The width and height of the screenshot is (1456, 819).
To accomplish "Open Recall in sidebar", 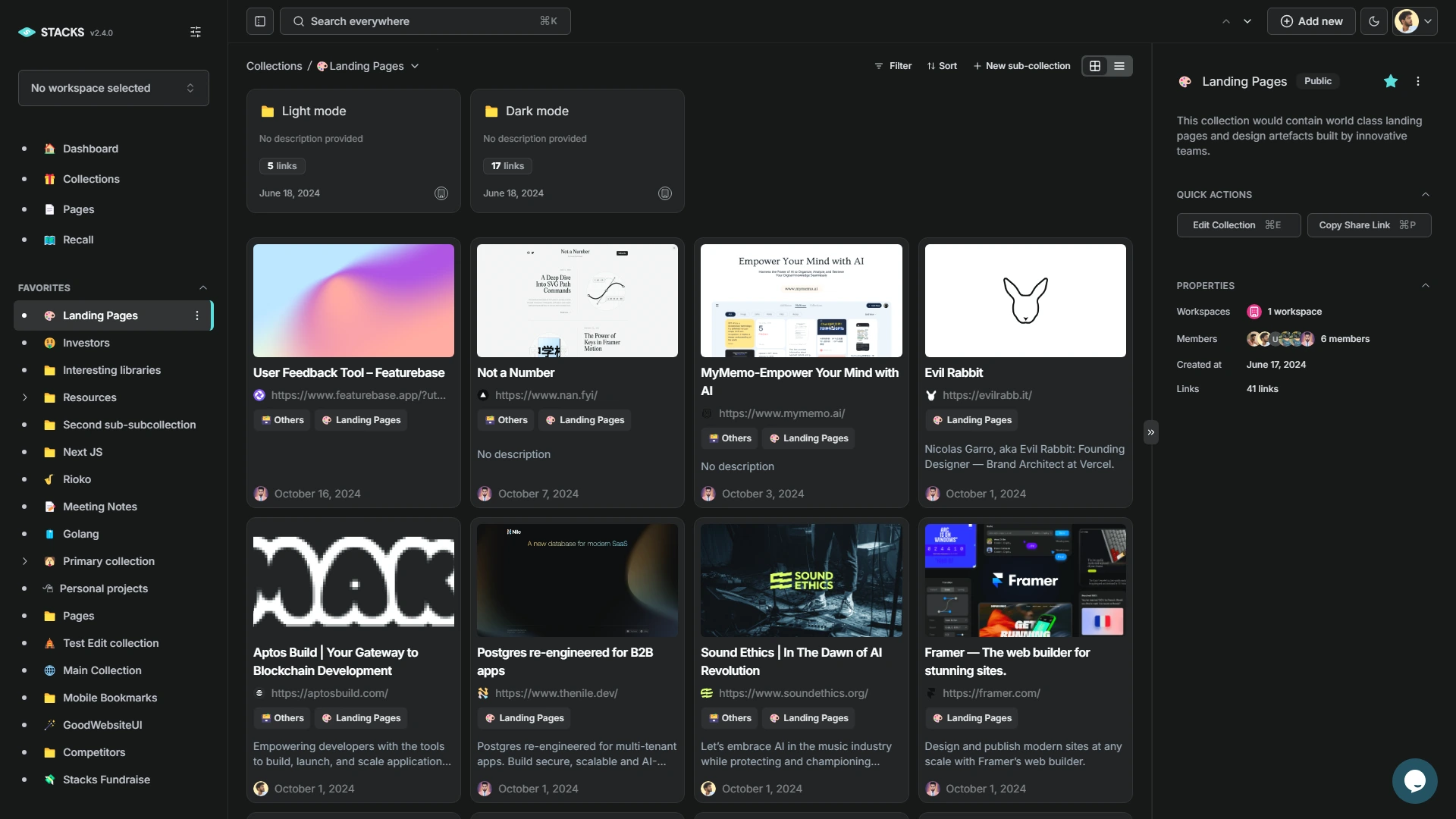I will click(78, 240).
